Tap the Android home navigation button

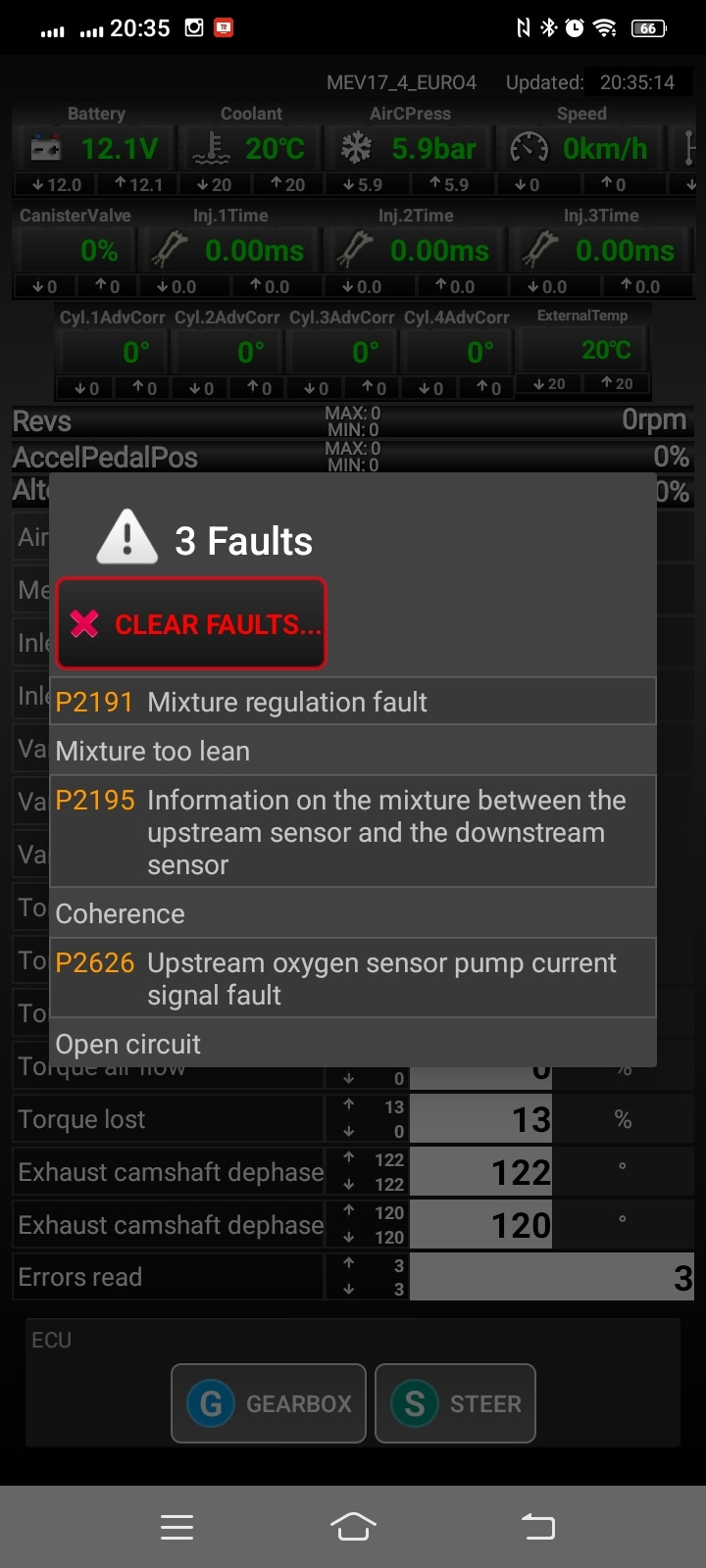(353, 1526)
